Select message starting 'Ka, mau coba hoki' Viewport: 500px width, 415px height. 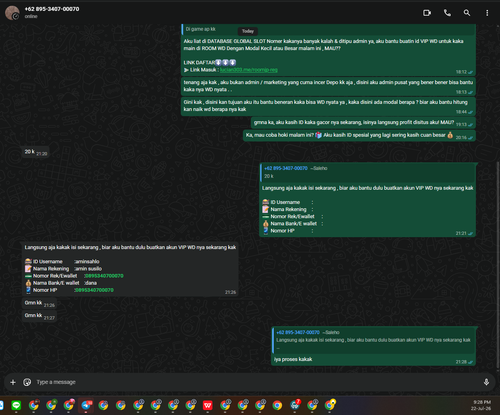tap(359, 135)
